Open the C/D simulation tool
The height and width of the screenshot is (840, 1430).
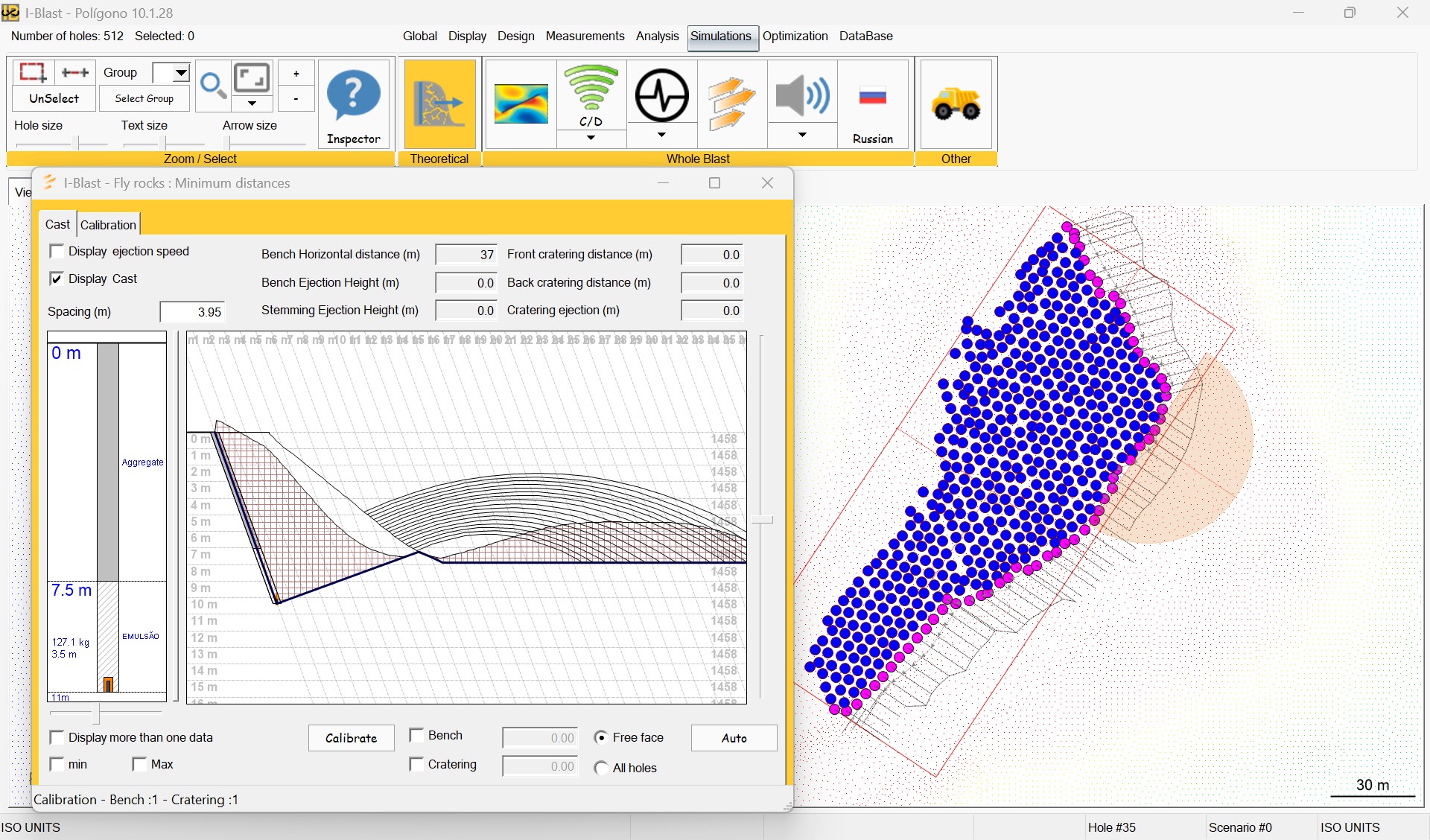pos(590,97)
